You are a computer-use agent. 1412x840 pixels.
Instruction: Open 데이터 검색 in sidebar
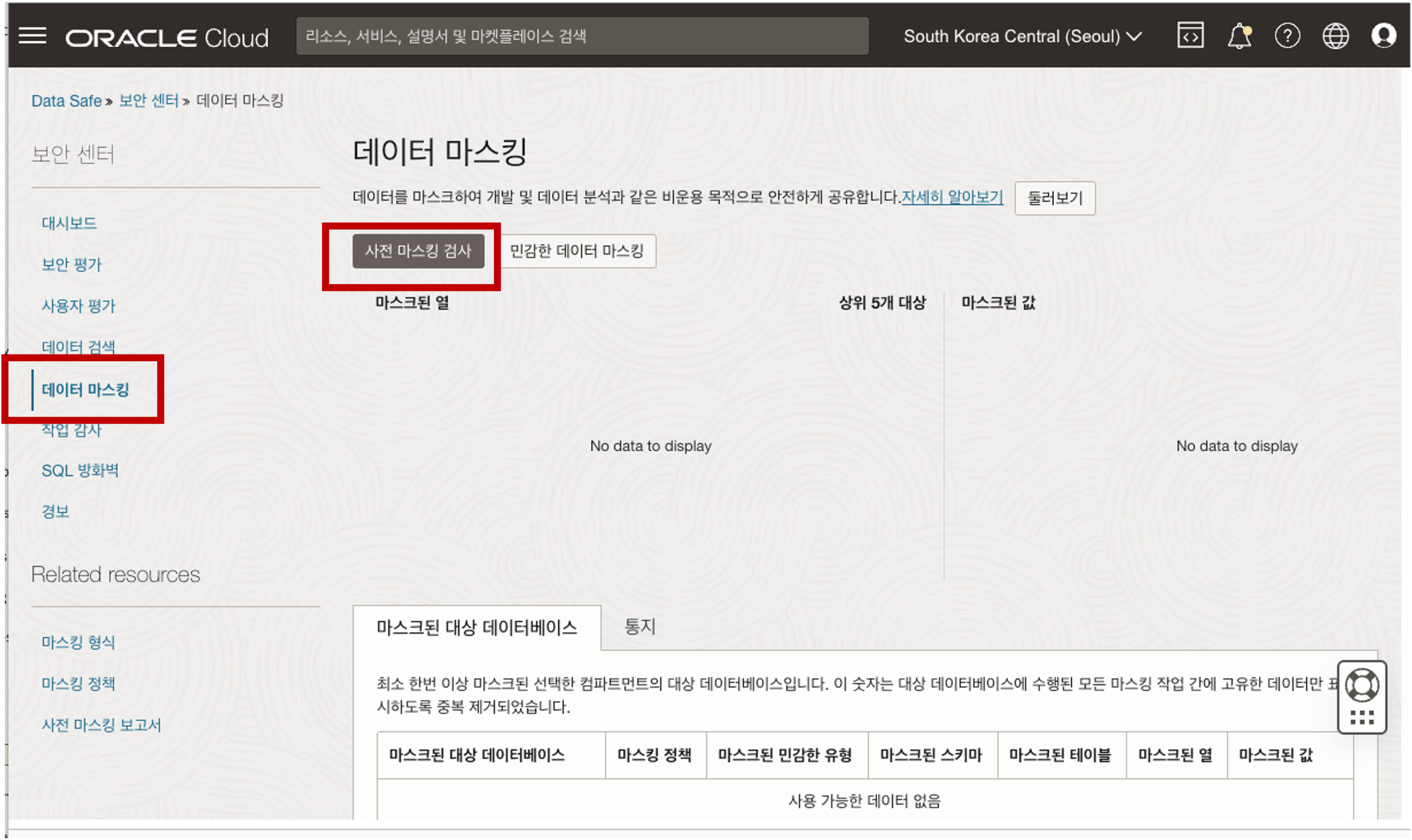78,347
